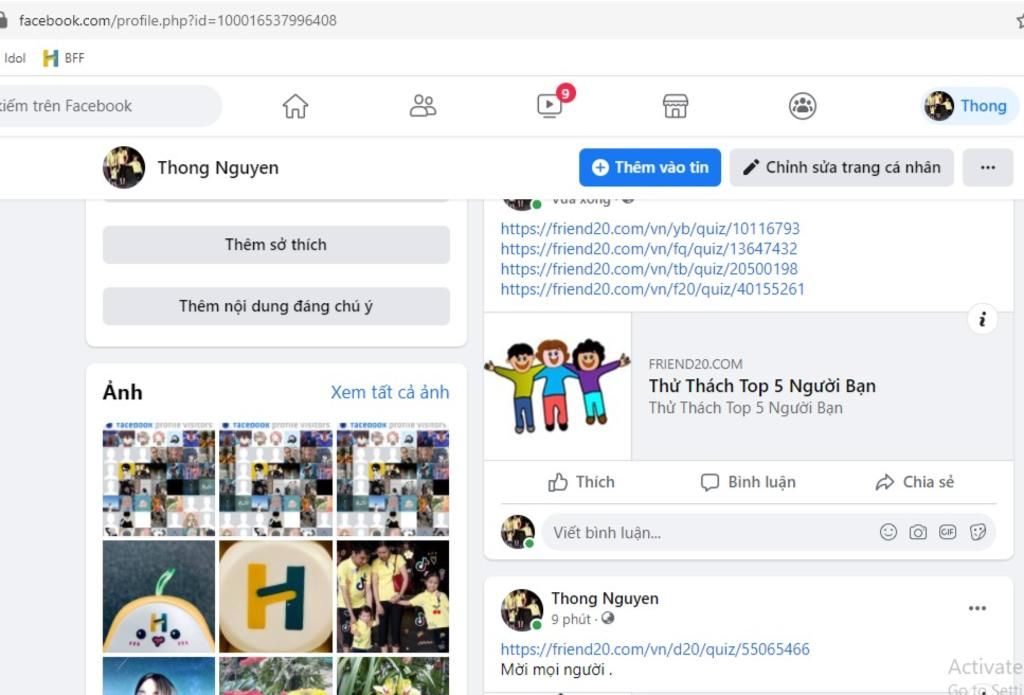1024x695 pixels.
Task: Open the cartoon face with H photo thumbnail
Action: [x=159, y=596]
